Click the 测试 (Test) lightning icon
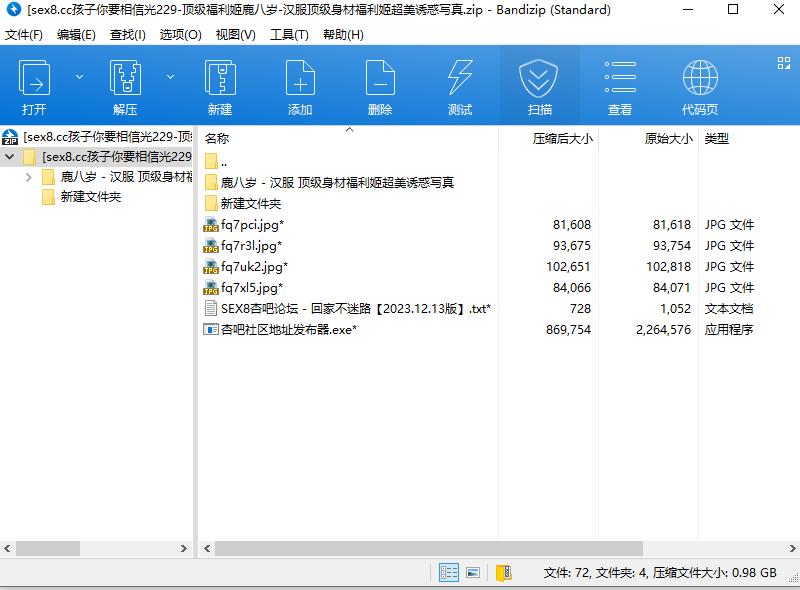The height and width of the screenshot is (590, 800). (460, 78)
